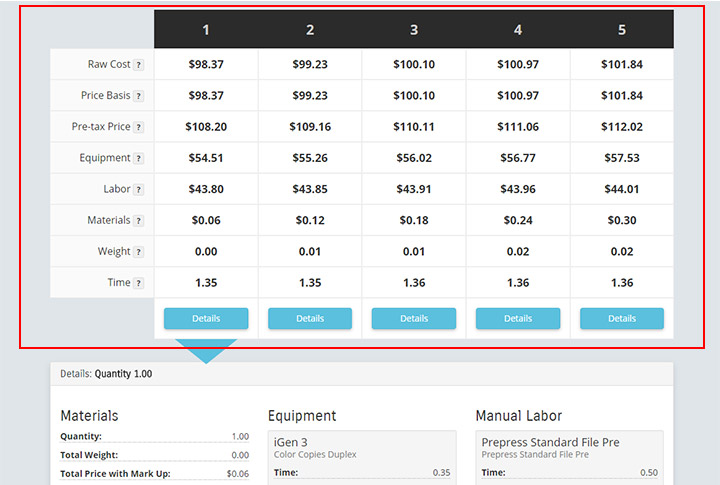Open Details for quantity column 1
This screenshot has height=485, width=720.
[206, 318]
